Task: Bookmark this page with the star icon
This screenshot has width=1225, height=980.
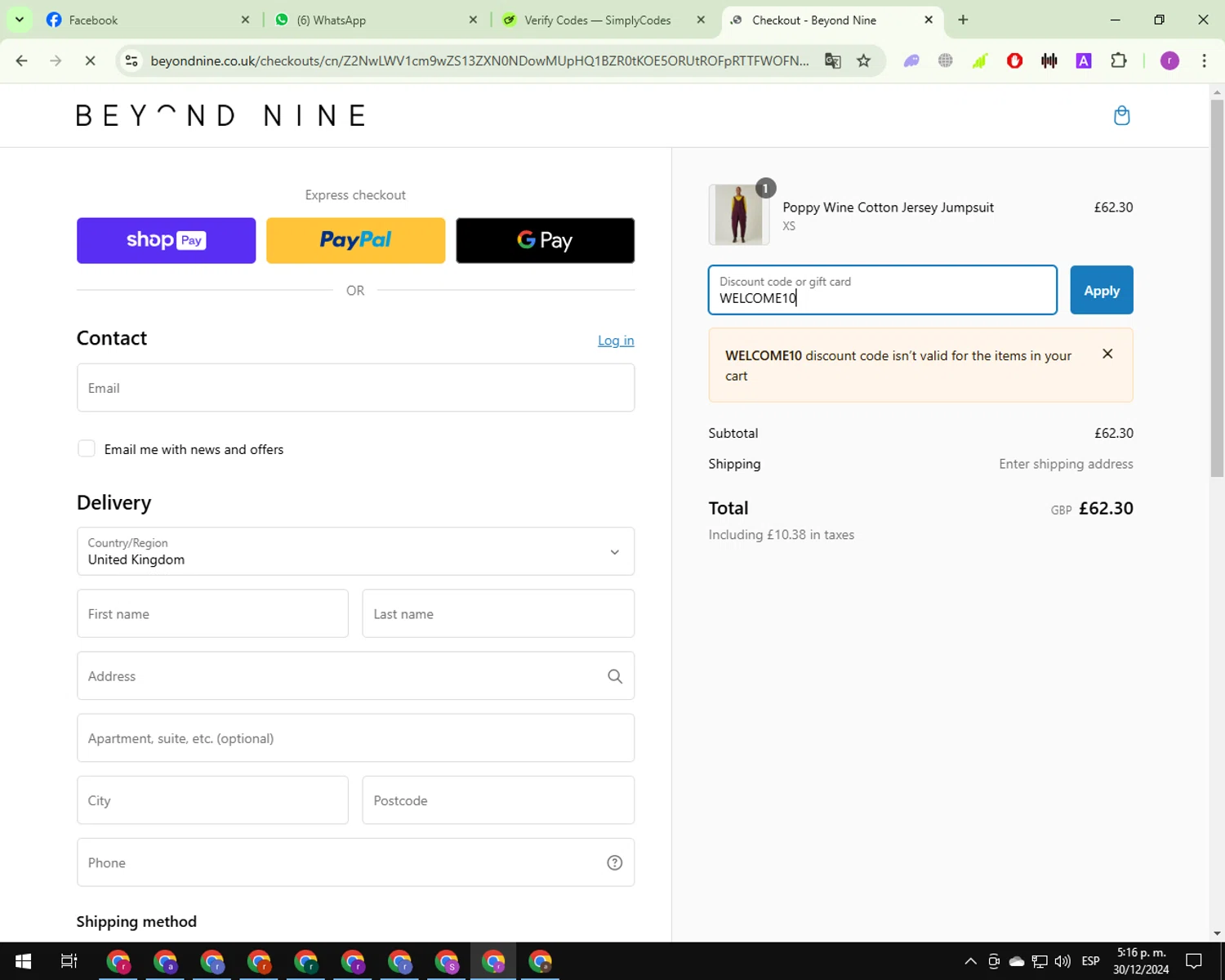Action: [863, 60]
